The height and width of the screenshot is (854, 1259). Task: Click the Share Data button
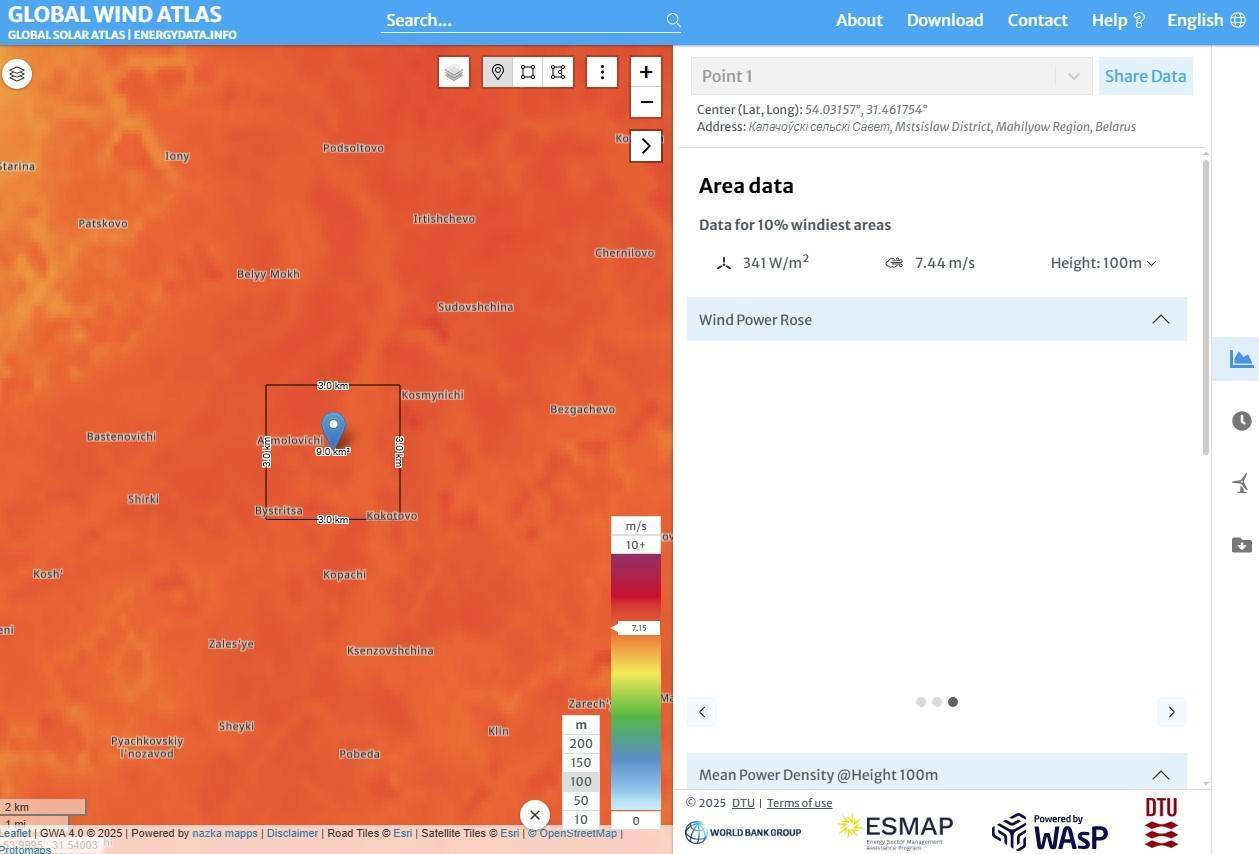click(1145, 76)
